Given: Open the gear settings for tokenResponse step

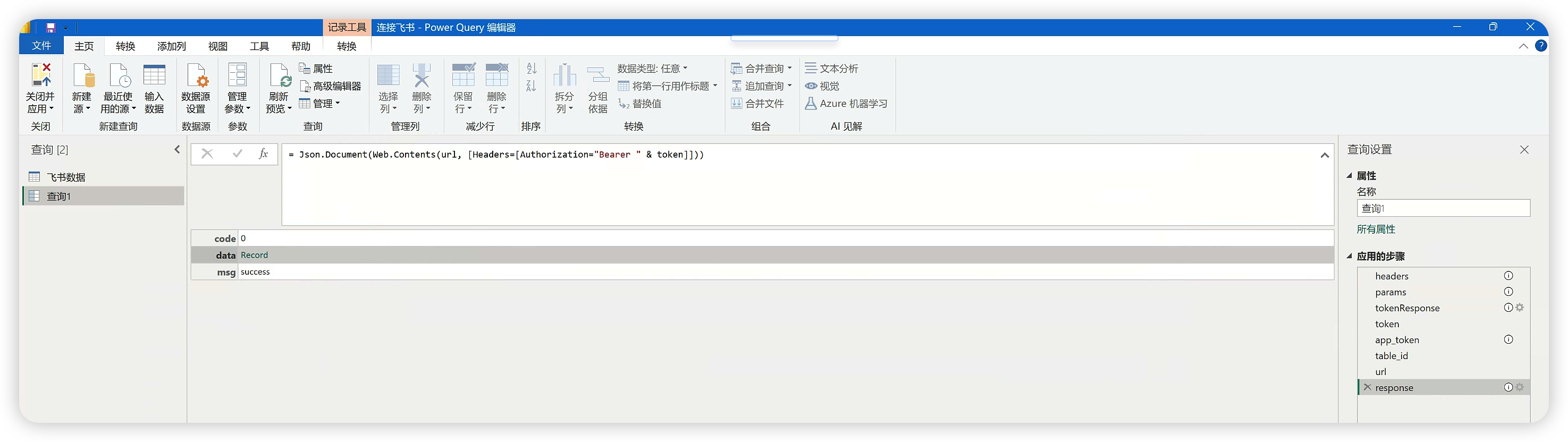Looking at the screenshot, I should tap(1519, 308).
